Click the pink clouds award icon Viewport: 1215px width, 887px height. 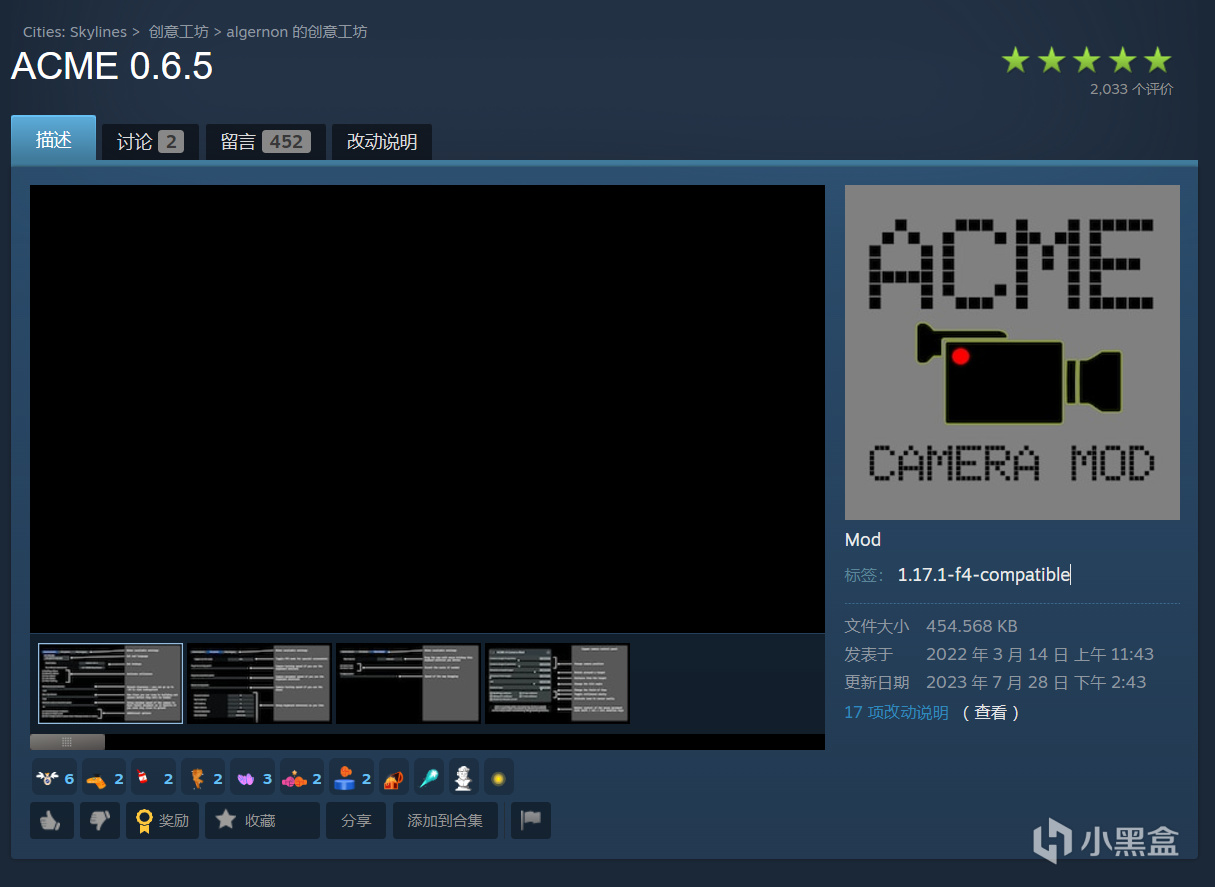tap(301, 777)
